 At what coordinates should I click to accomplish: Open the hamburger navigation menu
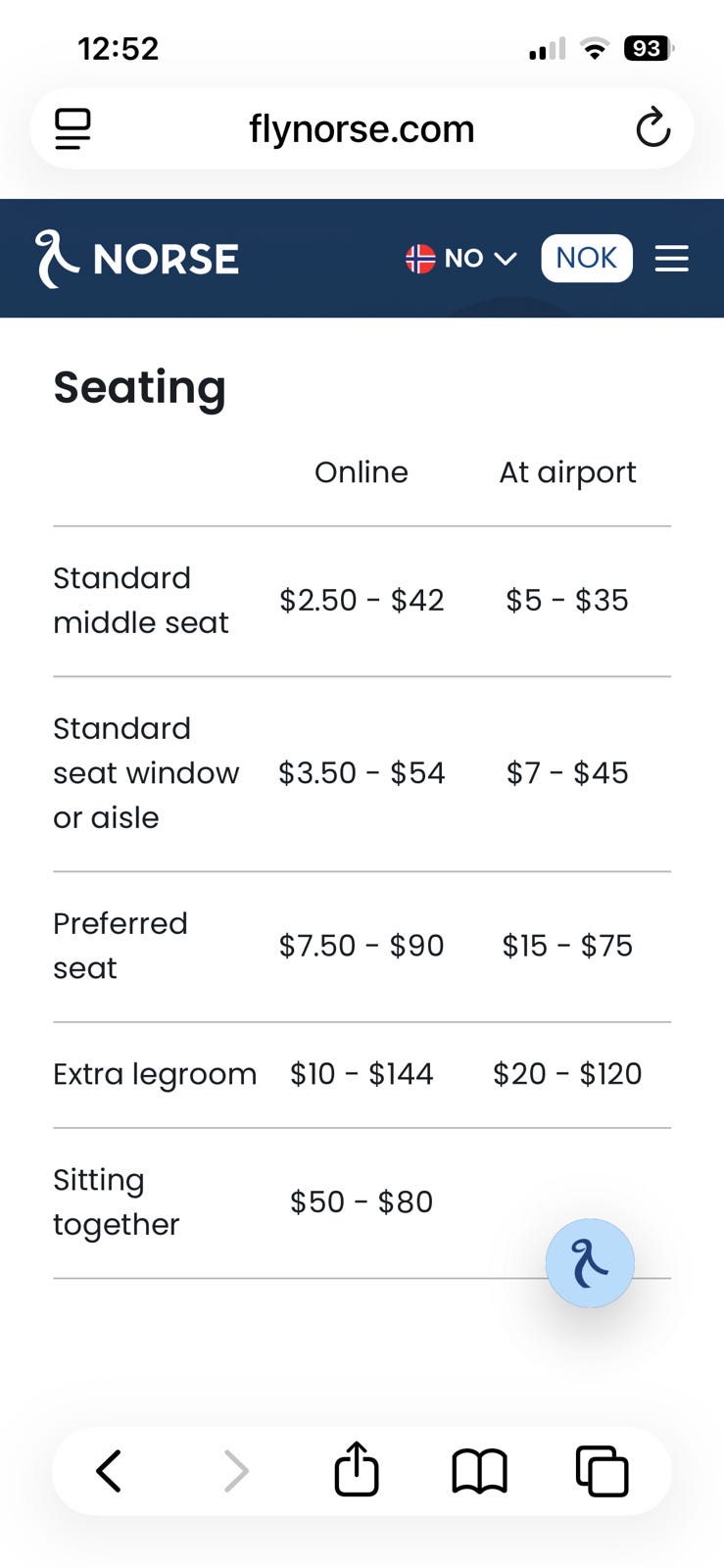pyautogui.click(x=671, y=259)
